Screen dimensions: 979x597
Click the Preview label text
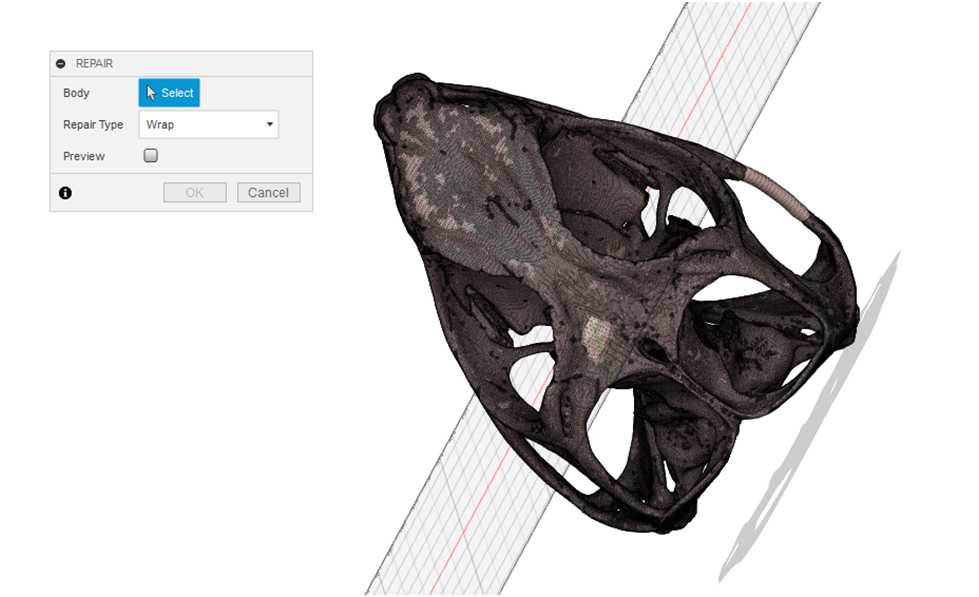point(84,156)
